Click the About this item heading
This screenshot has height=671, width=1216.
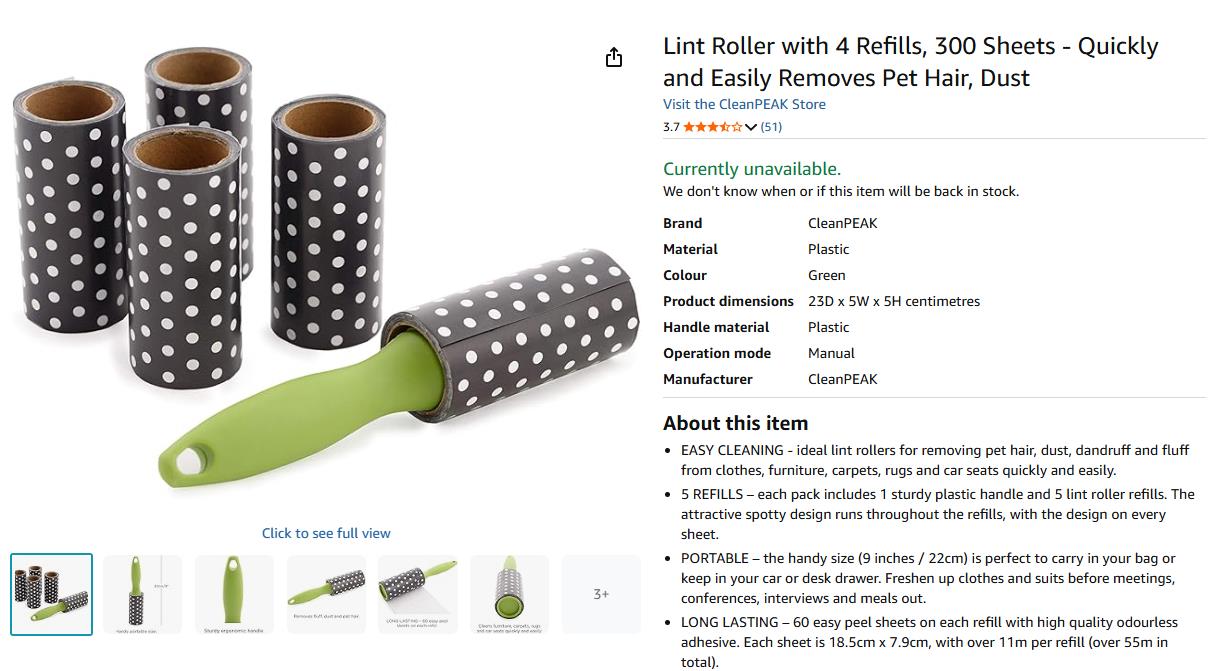click(x=735, y=423)
